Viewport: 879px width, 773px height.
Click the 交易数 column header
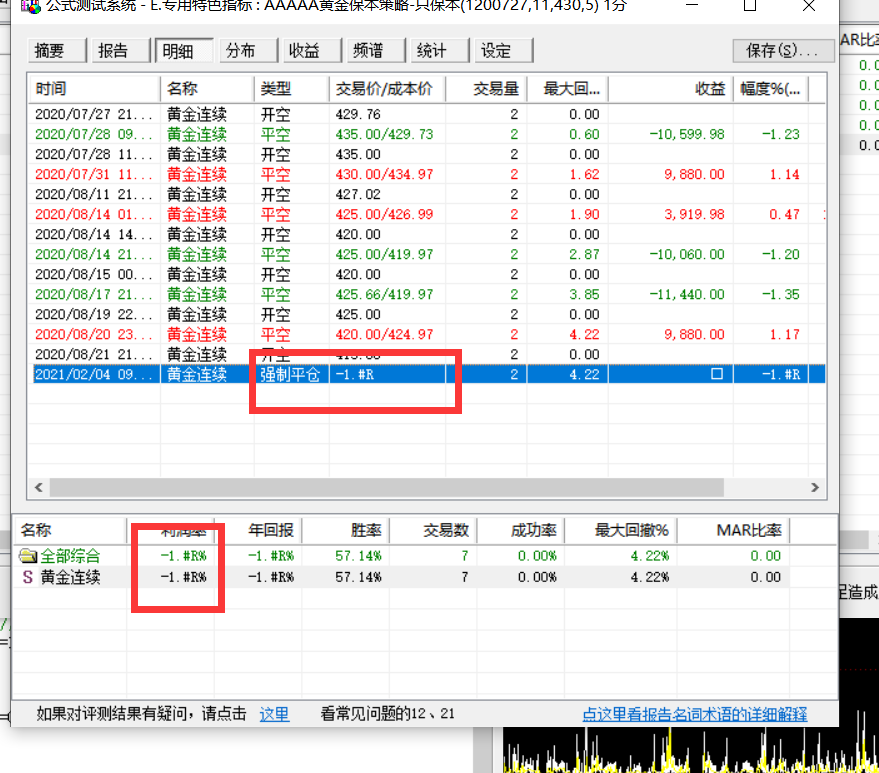(x=433, y=530)
